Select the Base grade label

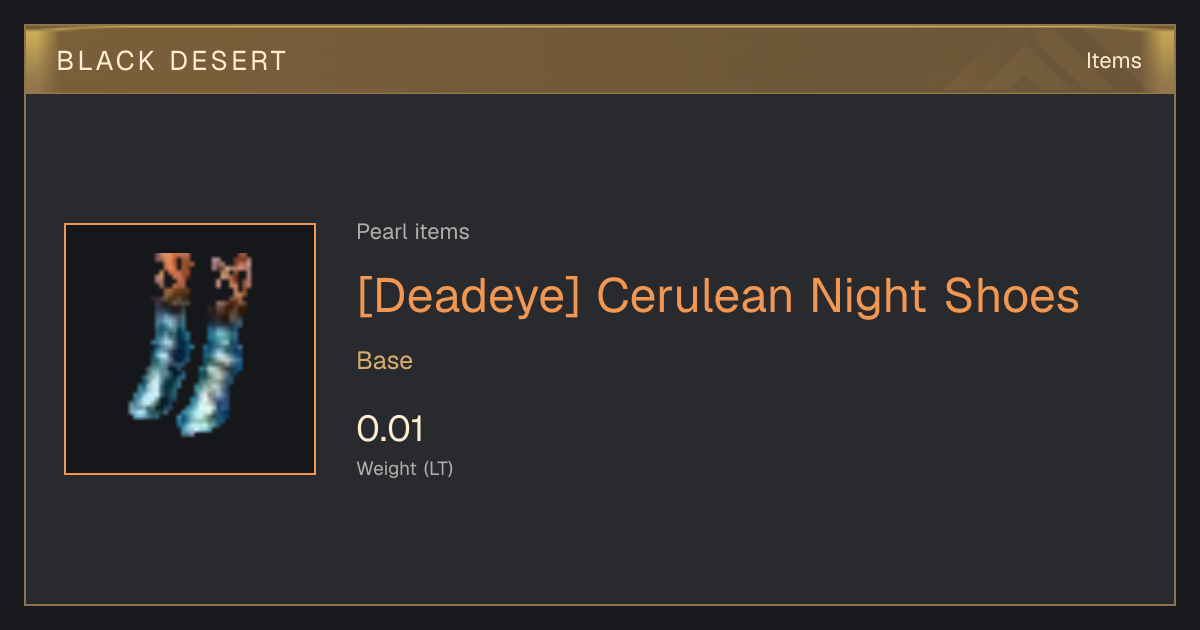point(385,361)
